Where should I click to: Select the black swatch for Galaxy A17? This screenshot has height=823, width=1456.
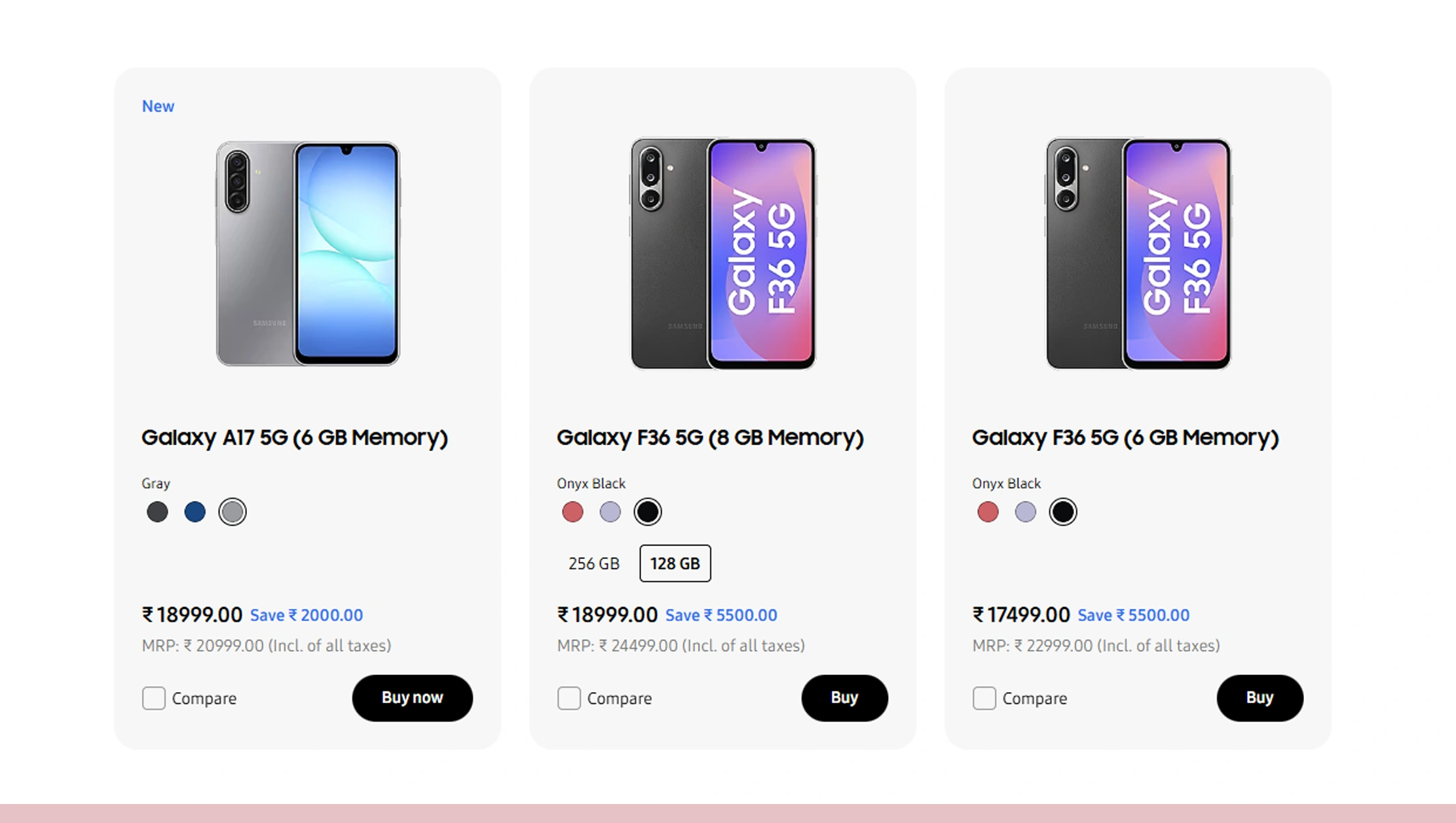(x=157, y=511)
